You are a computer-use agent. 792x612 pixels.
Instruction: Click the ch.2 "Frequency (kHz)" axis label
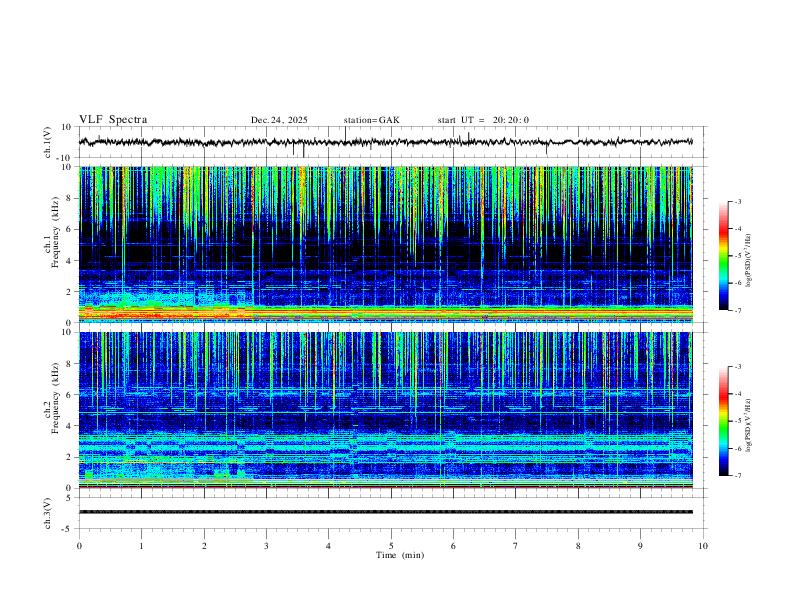[55, 398]
